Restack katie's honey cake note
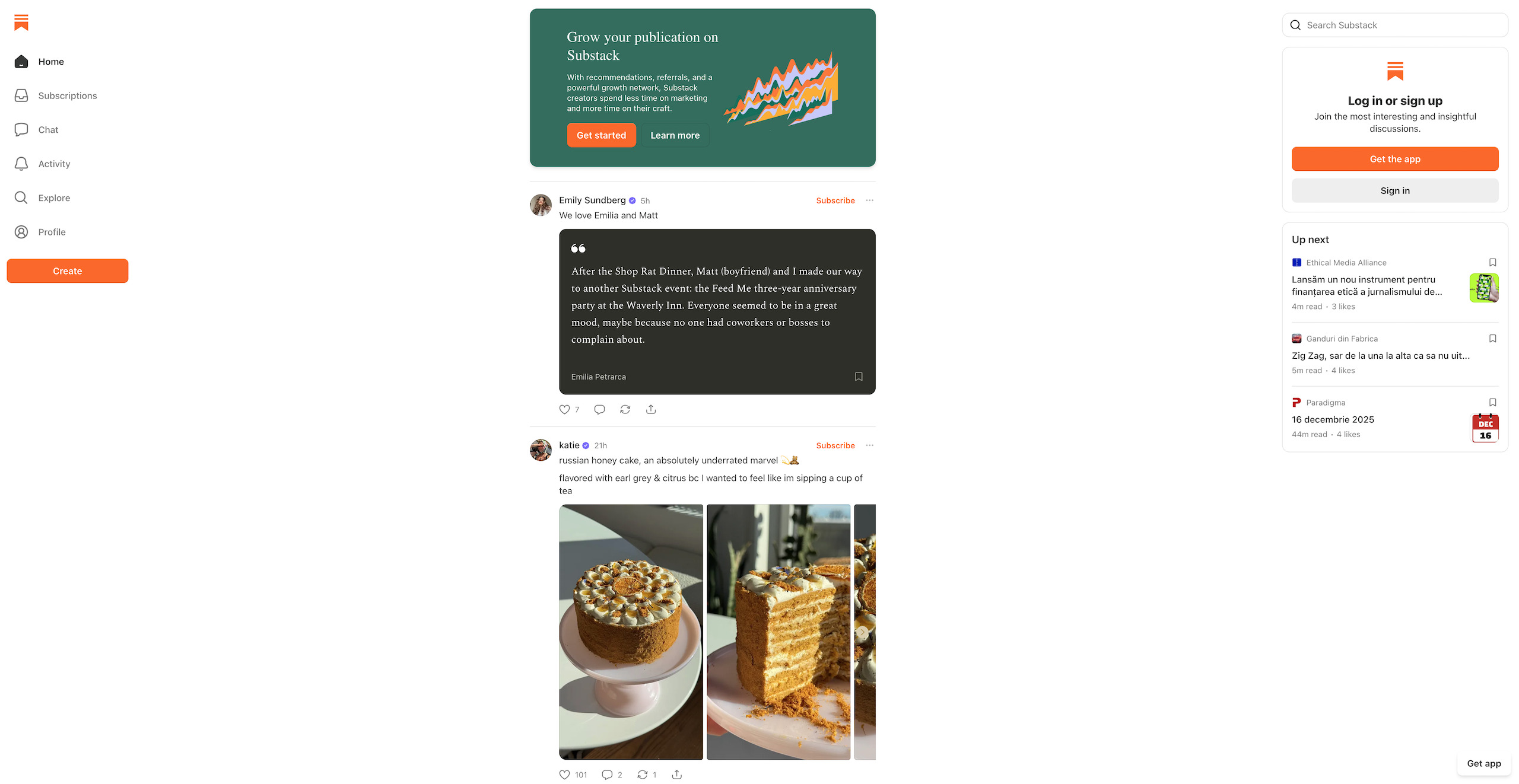Screen dimensions: 1519x784 pyautogui.click(x=642, y=775)
